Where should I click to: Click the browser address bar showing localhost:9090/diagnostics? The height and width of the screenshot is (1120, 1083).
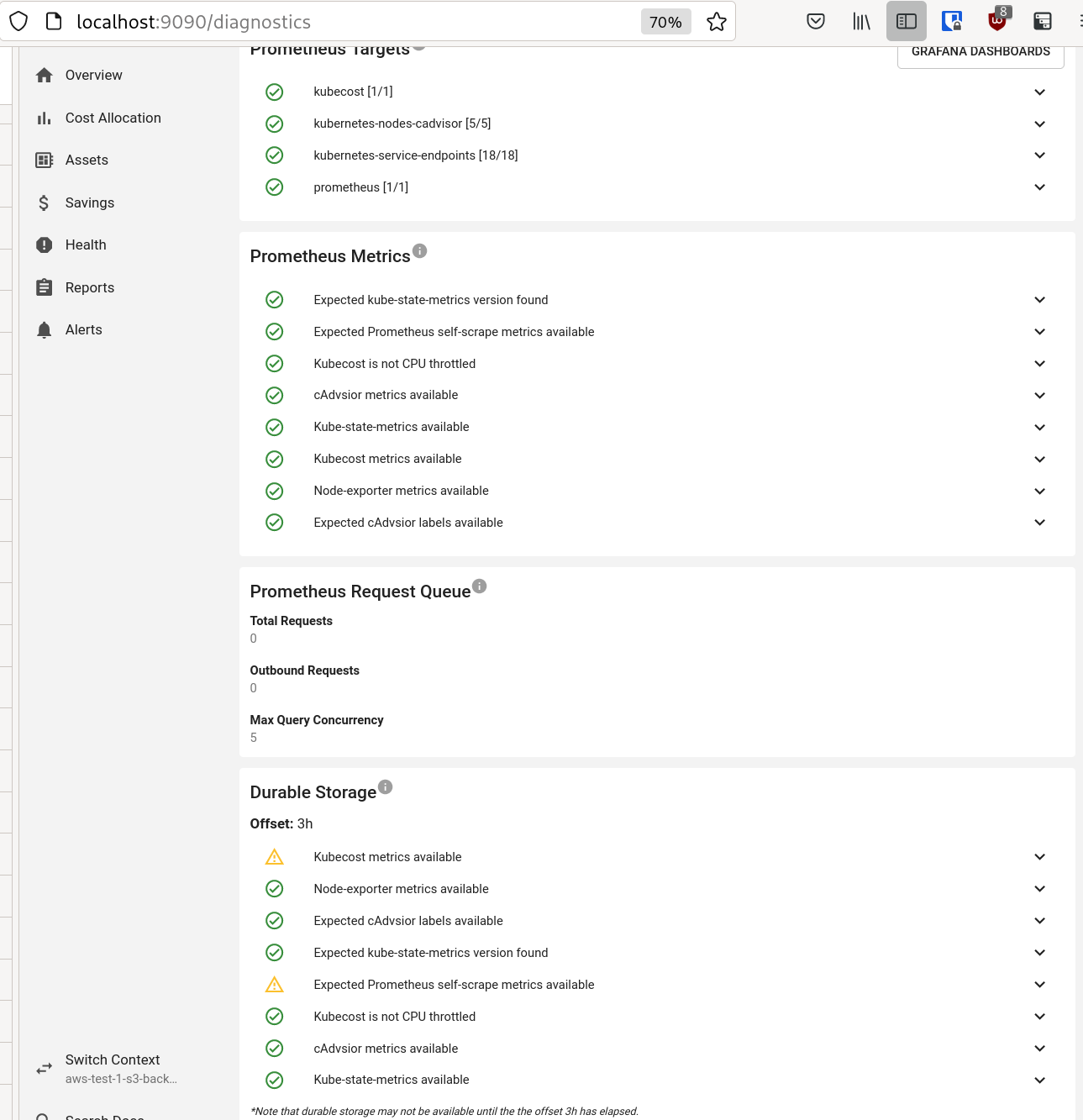pos(336,22)
